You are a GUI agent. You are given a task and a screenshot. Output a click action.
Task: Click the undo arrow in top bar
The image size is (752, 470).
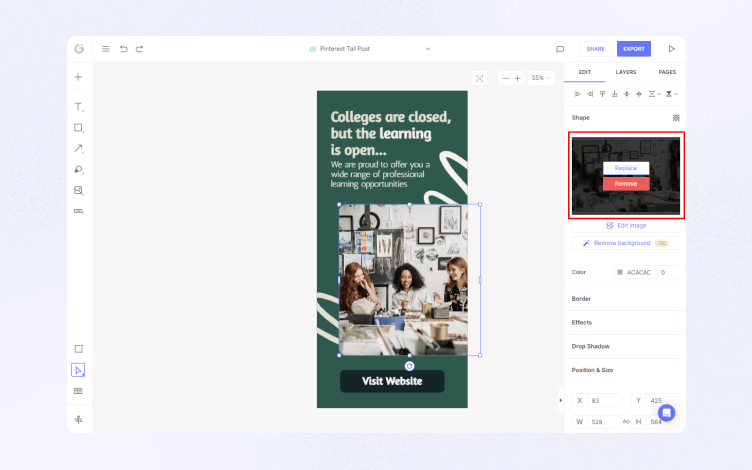[x=123, y=49]
